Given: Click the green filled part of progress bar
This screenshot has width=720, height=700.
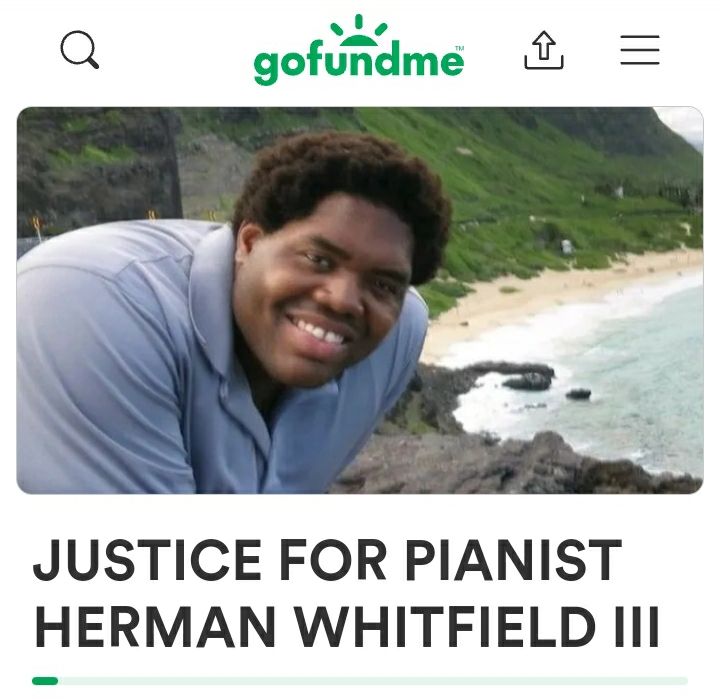Looking at the screenshot, I should point(45,681).
